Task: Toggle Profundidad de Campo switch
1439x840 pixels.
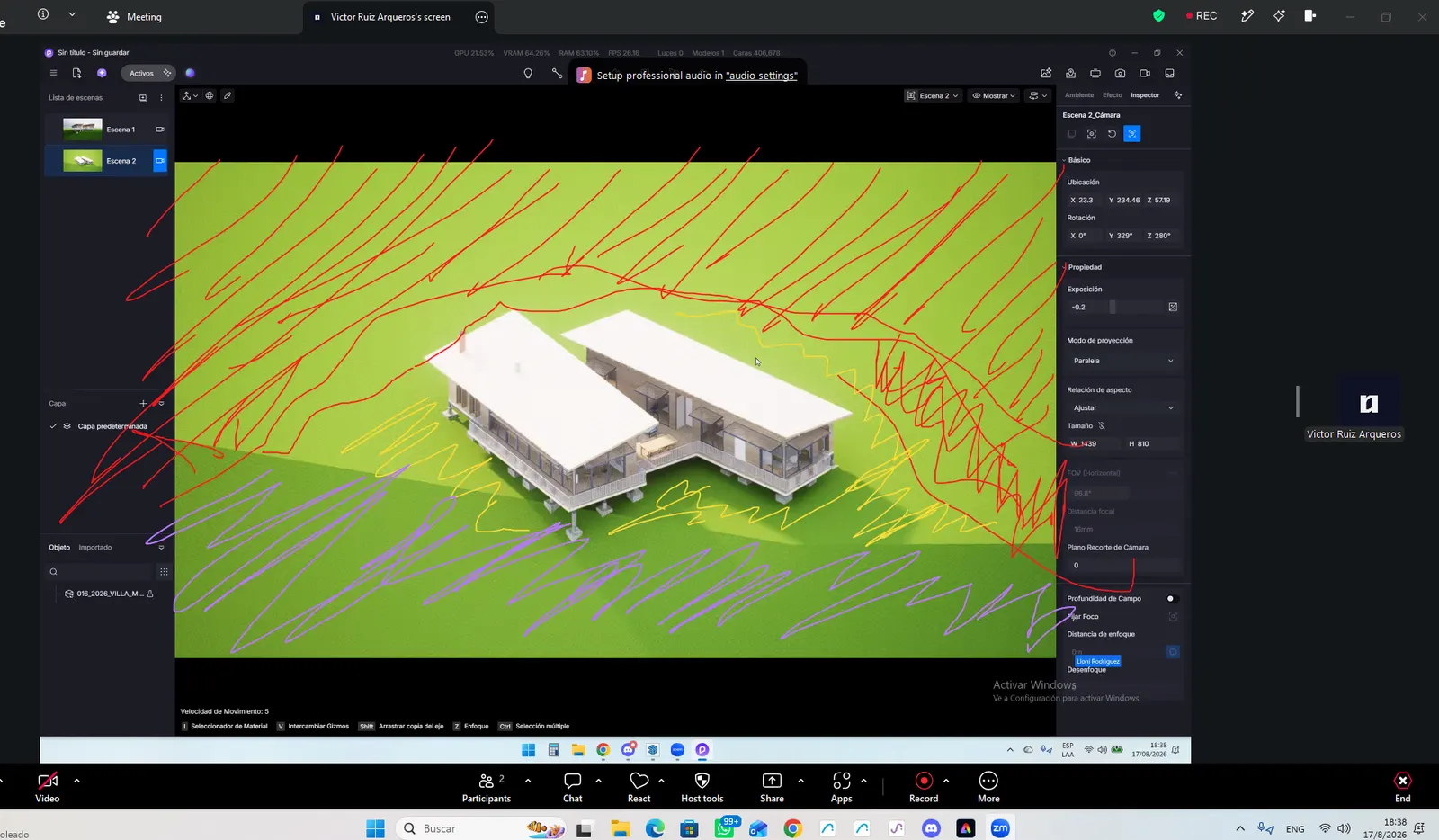Action: 1171,598
